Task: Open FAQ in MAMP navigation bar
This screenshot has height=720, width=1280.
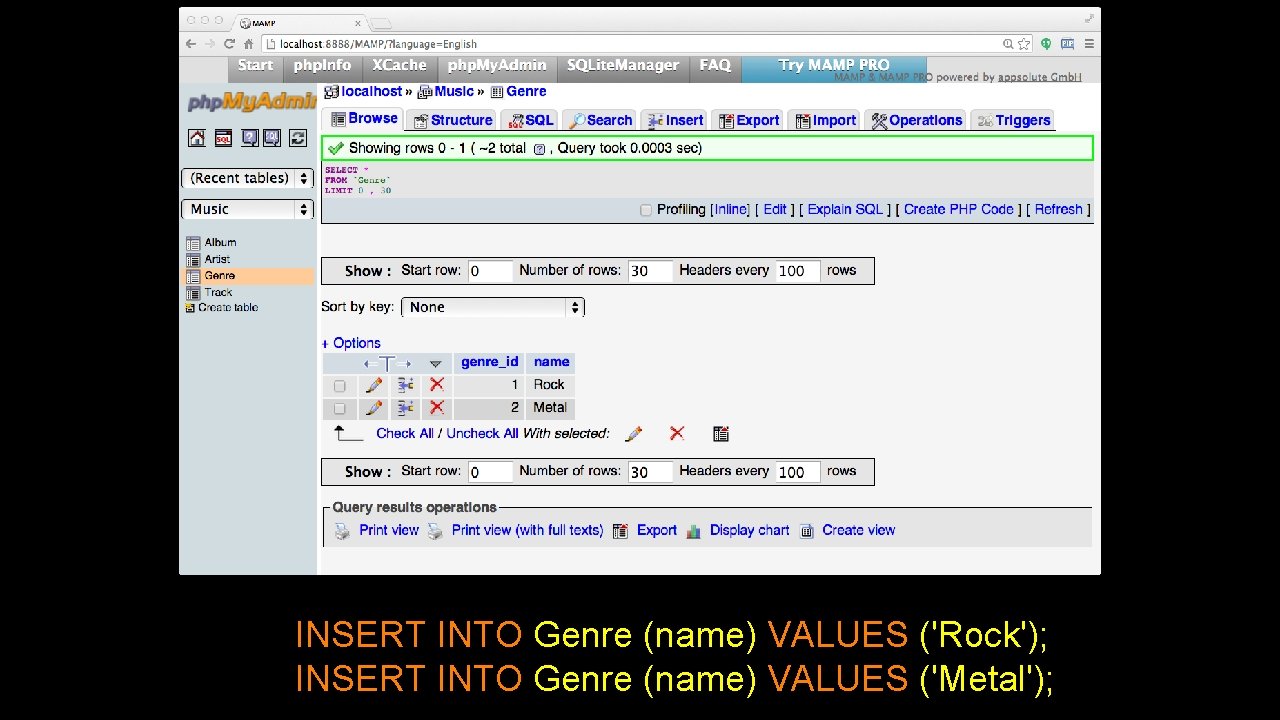Action: point(715,65)
